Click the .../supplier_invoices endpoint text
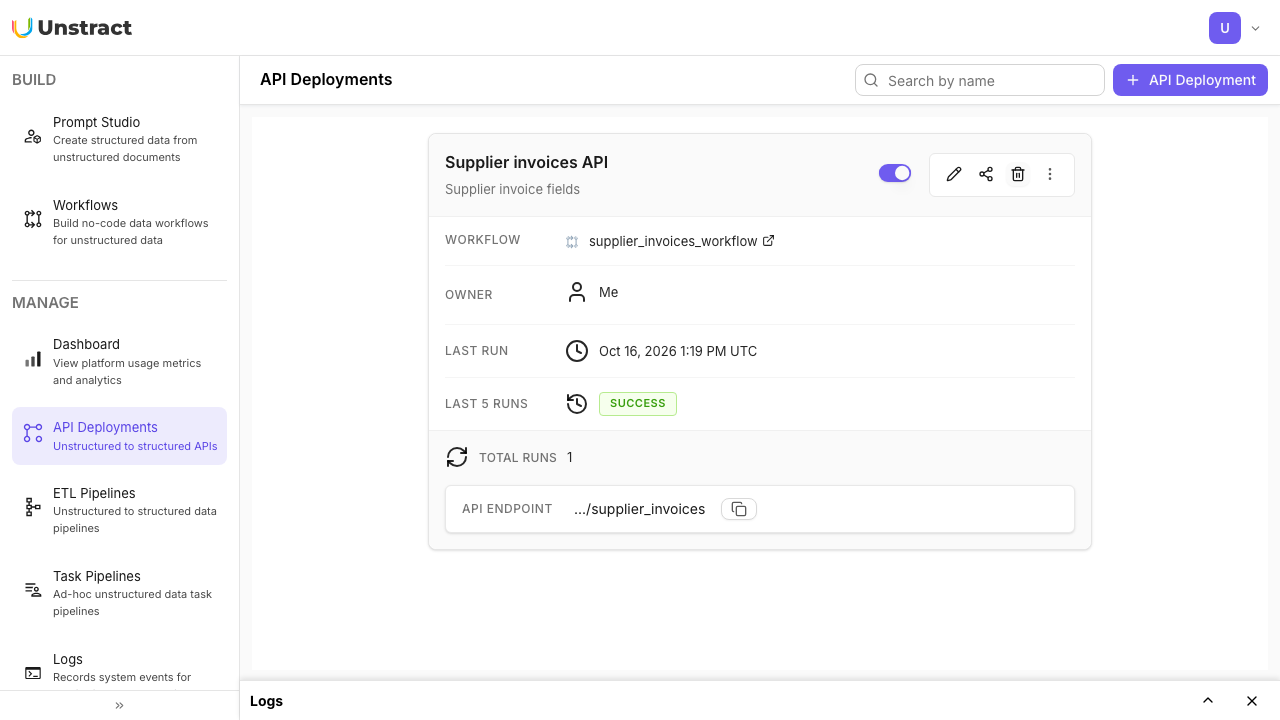Image resolution: width=1280 pixels, height=720 pixels. [640, 509]
